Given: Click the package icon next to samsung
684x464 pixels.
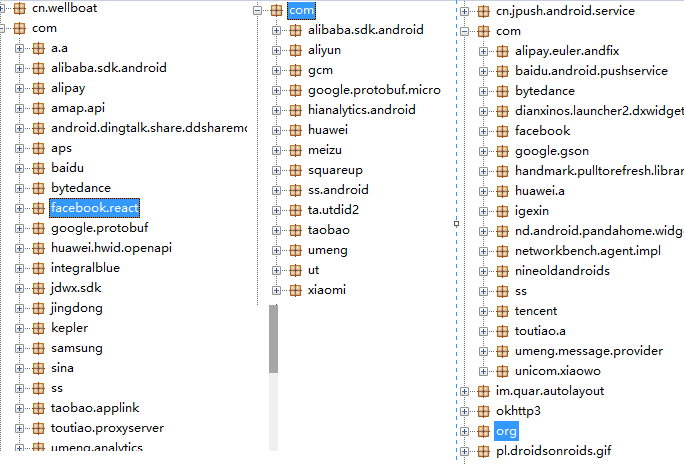Looking at the screenshot, I should pos(39,348).
